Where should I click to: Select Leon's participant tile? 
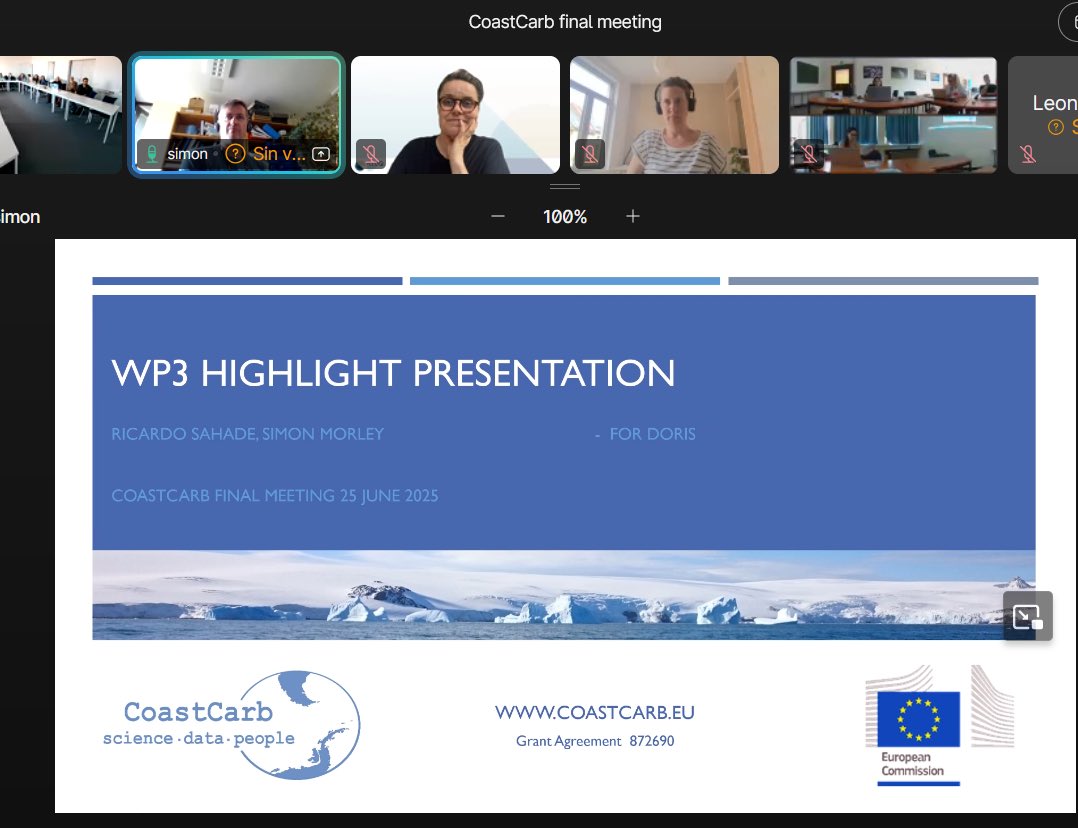[x=1043, y=115]
